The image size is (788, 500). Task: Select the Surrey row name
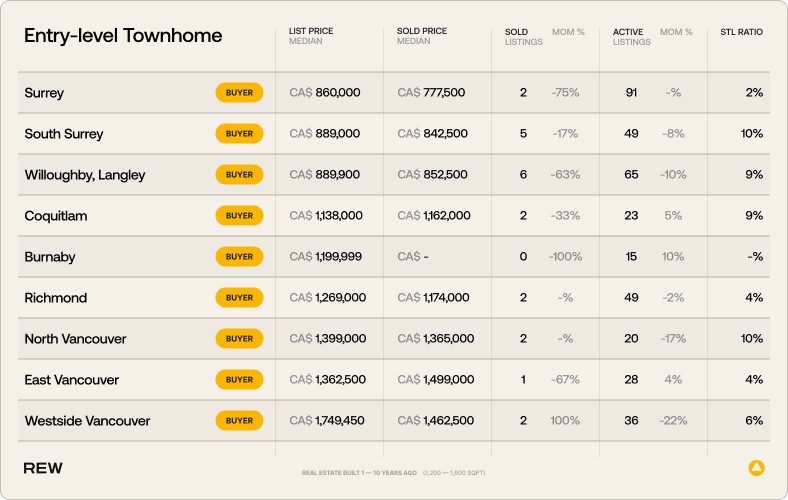(44, 93)
